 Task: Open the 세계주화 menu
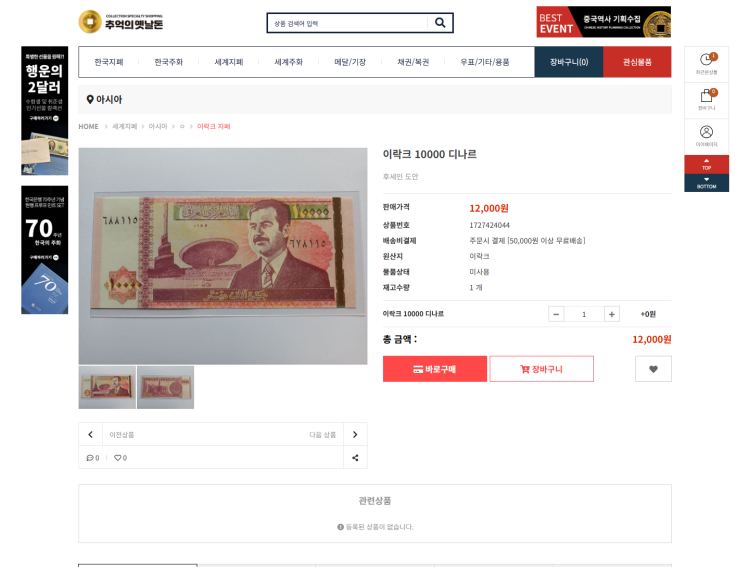(288, 62)
